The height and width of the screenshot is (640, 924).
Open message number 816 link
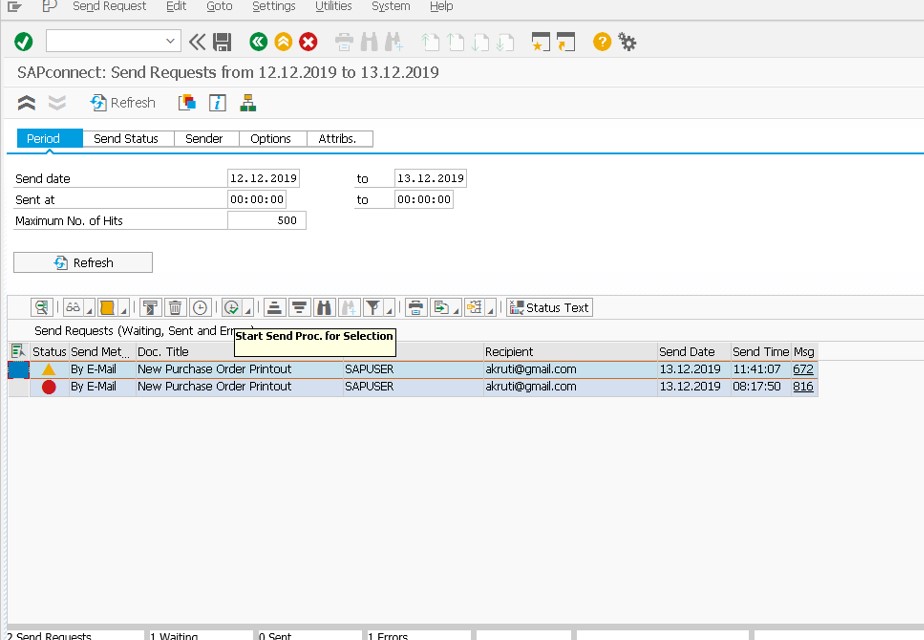(803, 387)
